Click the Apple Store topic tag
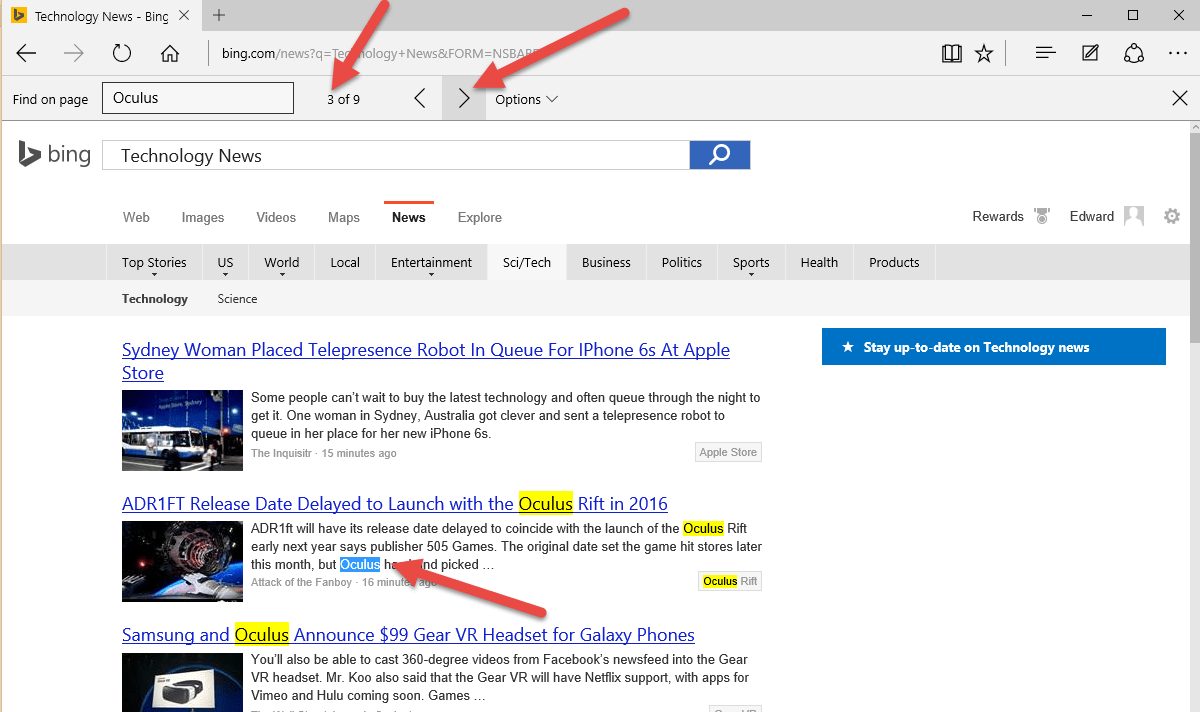The image size is (1200, 712). click(728, 452)
